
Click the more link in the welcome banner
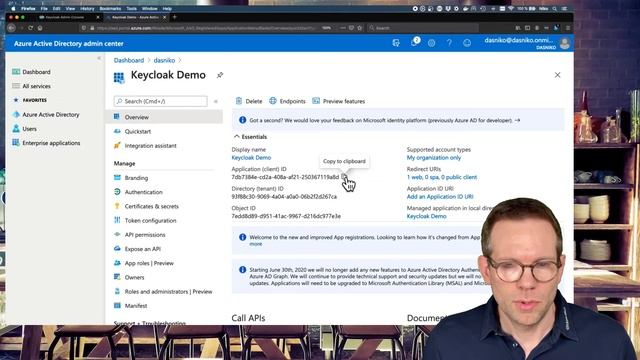[256, 244]
